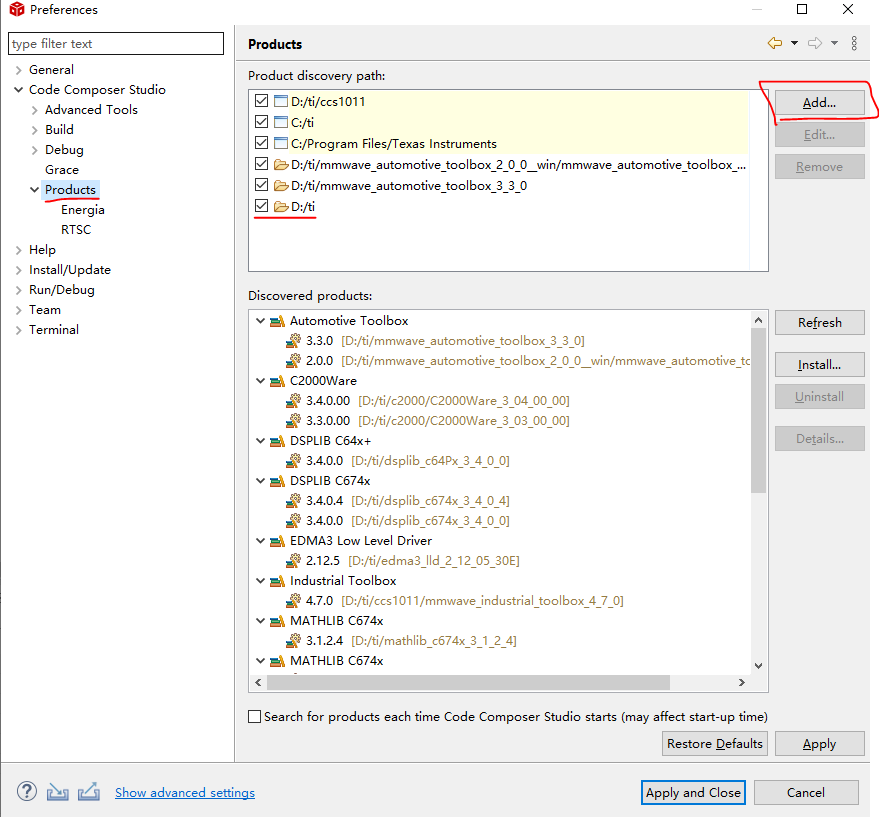The height and width of the screenshot is (817, 879).
Task: Click the folder icon for mmwave_automotive_toolbox_3_3_0
Action: click(x=281, y=185)
